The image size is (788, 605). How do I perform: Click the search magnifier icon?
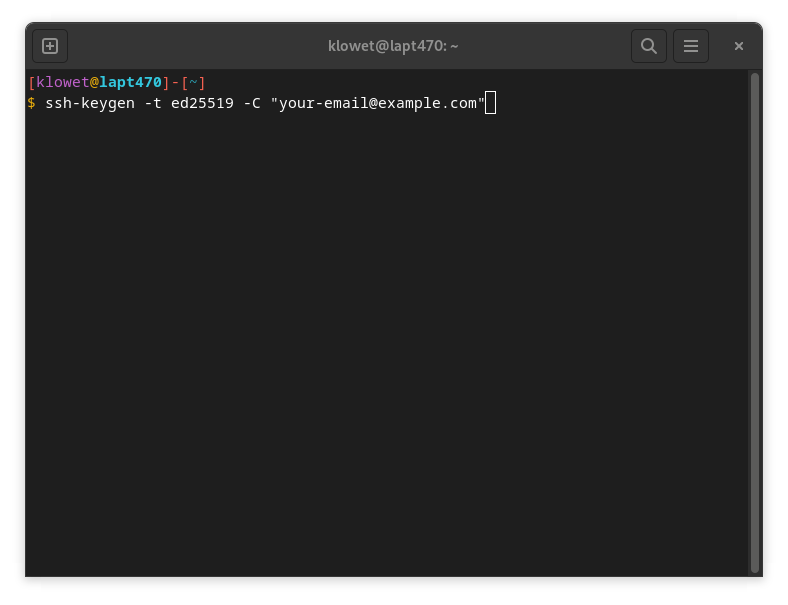[648, 46]
